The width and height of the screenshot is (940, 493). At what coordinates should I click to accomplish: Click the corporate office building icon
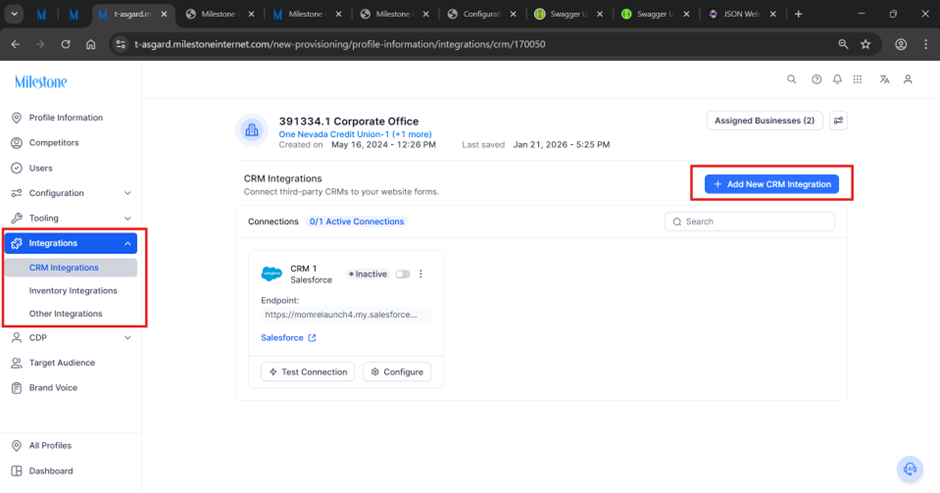(252, 130)
